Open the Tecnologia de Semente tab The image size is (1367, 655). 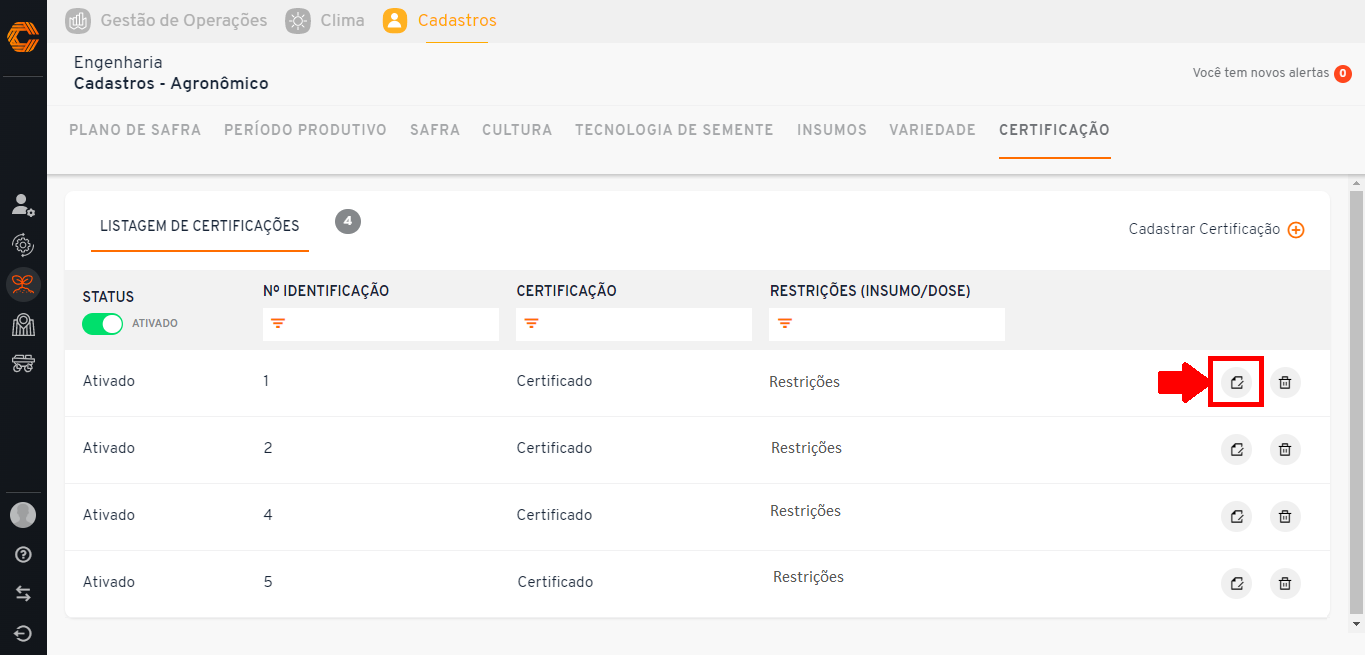[674, 130]
